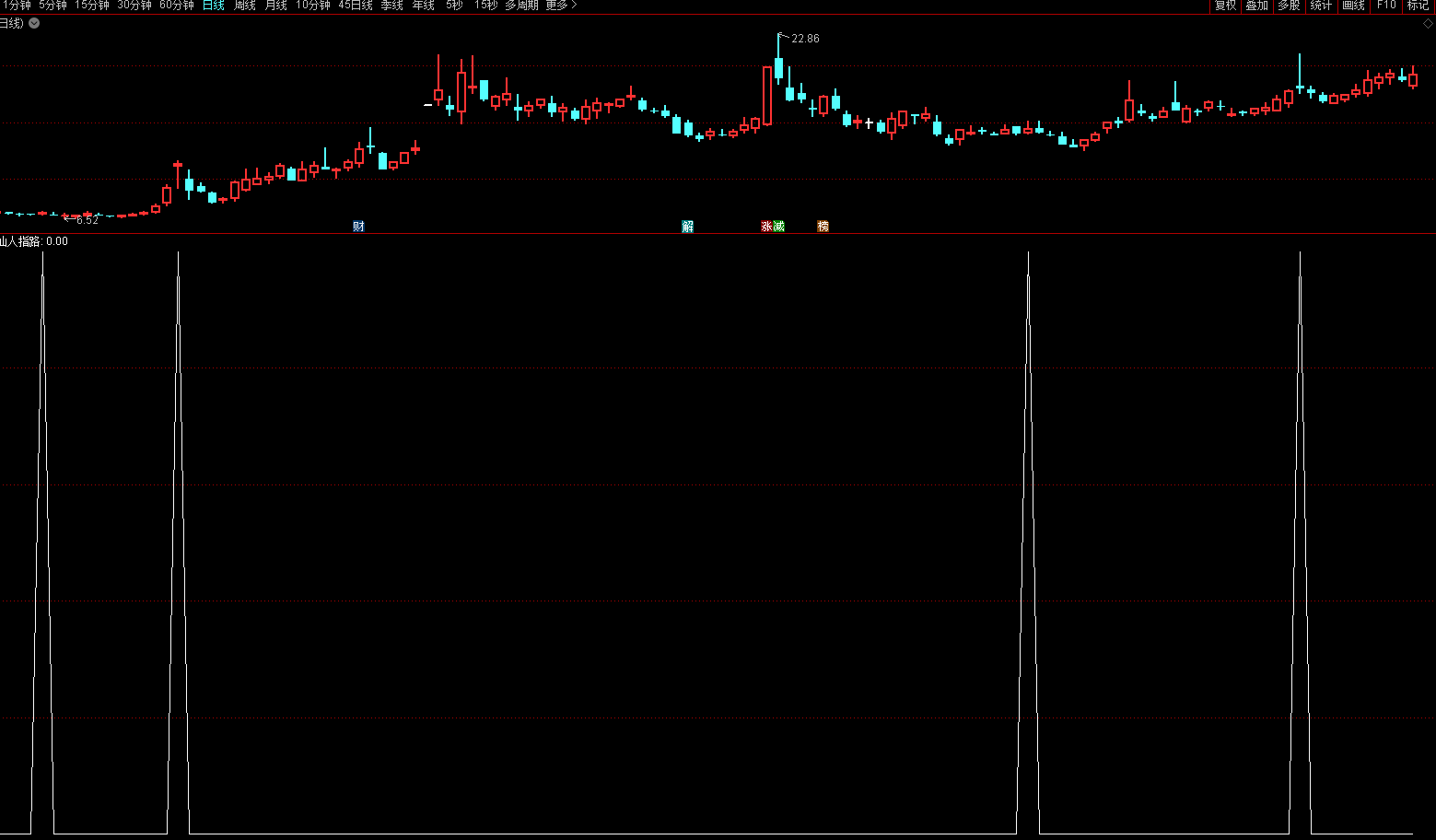Toggle 叠加 overlay comparison
Image resolution: width=1436 pixels, height=840 pixels.
[x=1256, y=6]
